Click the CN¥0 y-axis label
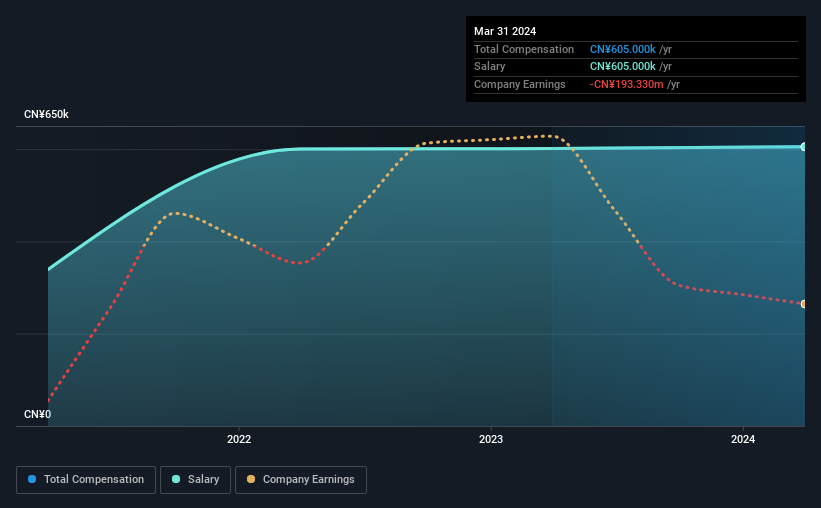 [x=38, y=414]
